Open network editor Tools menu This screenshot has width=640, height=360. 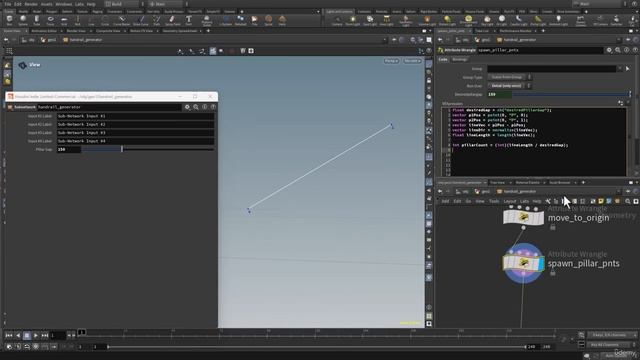coord(494,201)
